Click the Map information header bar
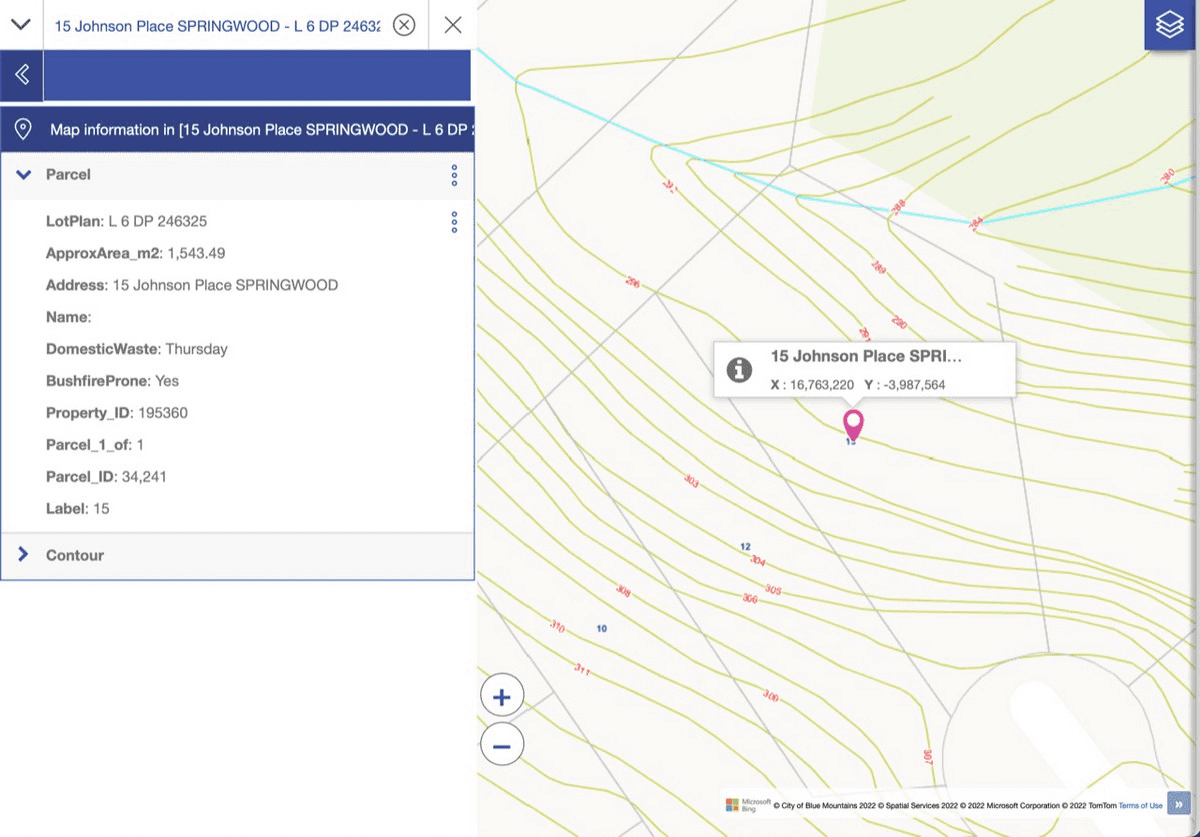The height and width of the screenshot is (837, 1200). 237,130
